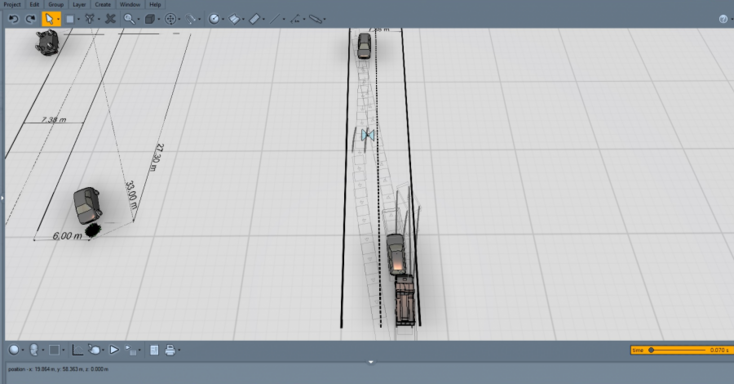Play the simulation animation

(x=114, y=350)
